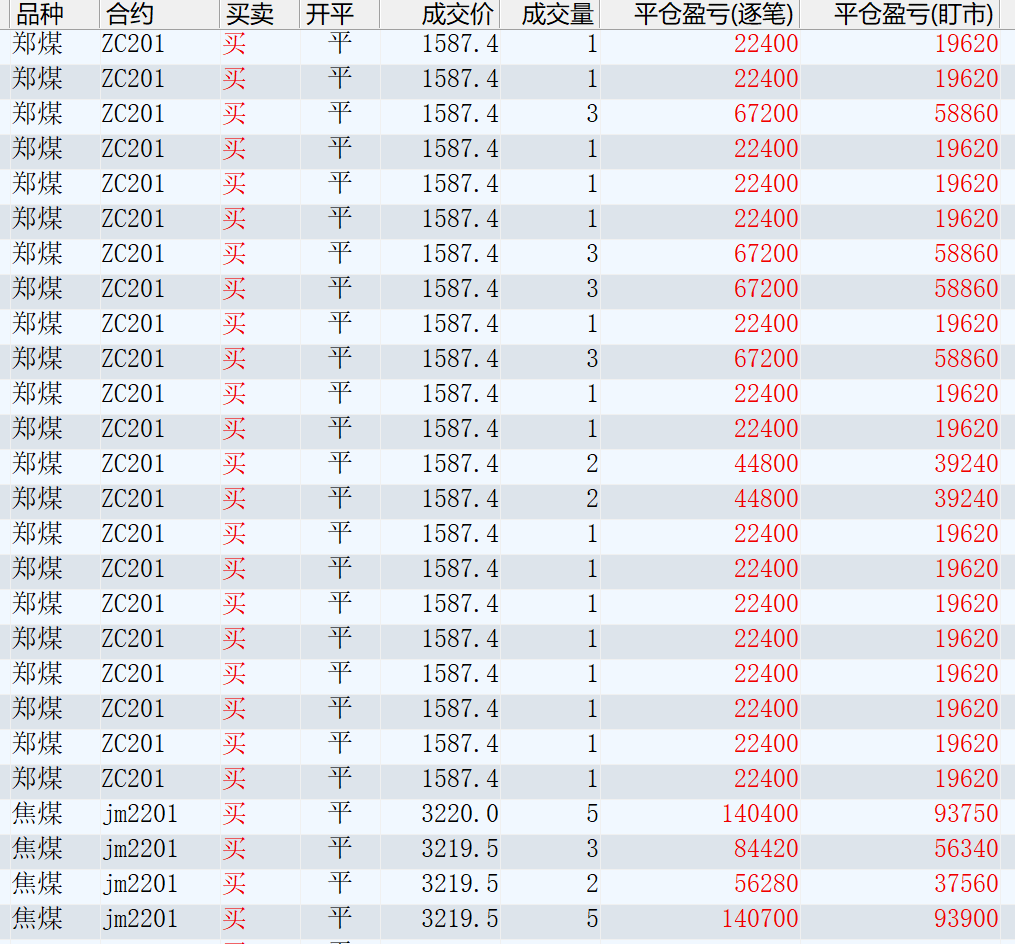Click 买 in the row with profit 84420

234,849
